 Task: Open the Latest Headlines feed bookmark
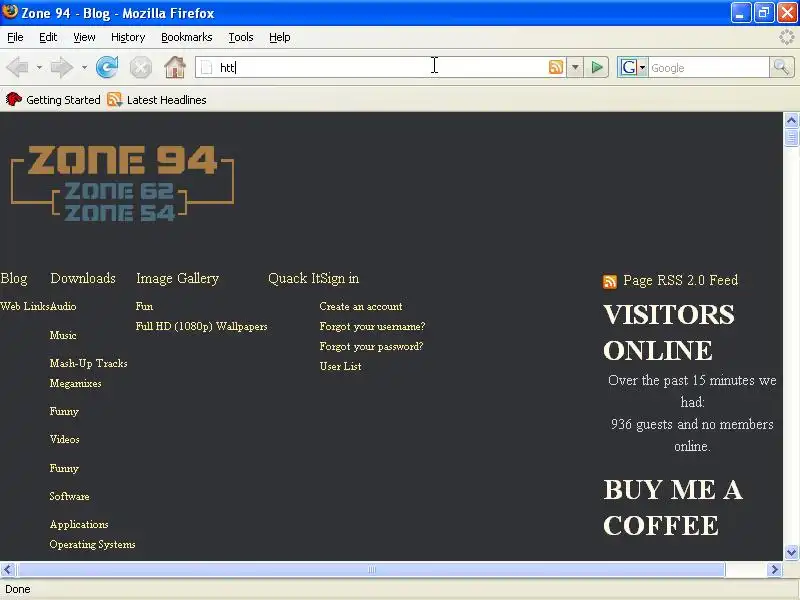click(157, 100)
